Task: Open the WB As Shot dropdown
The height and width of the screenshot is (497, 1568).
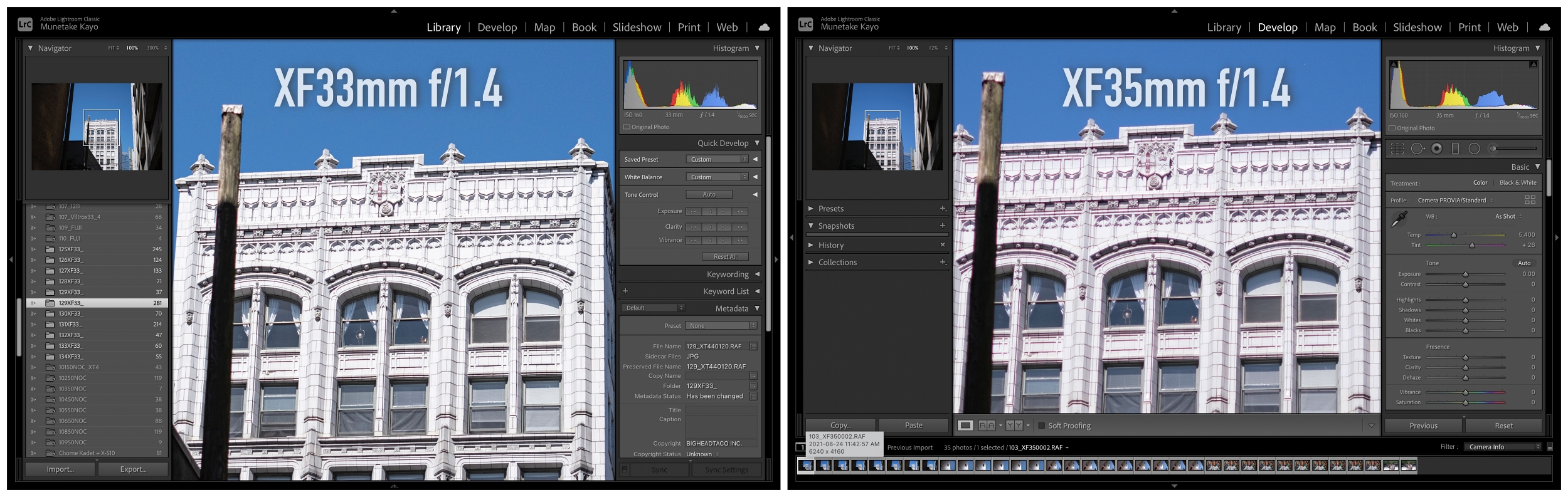Action: tap(1508, 216)
